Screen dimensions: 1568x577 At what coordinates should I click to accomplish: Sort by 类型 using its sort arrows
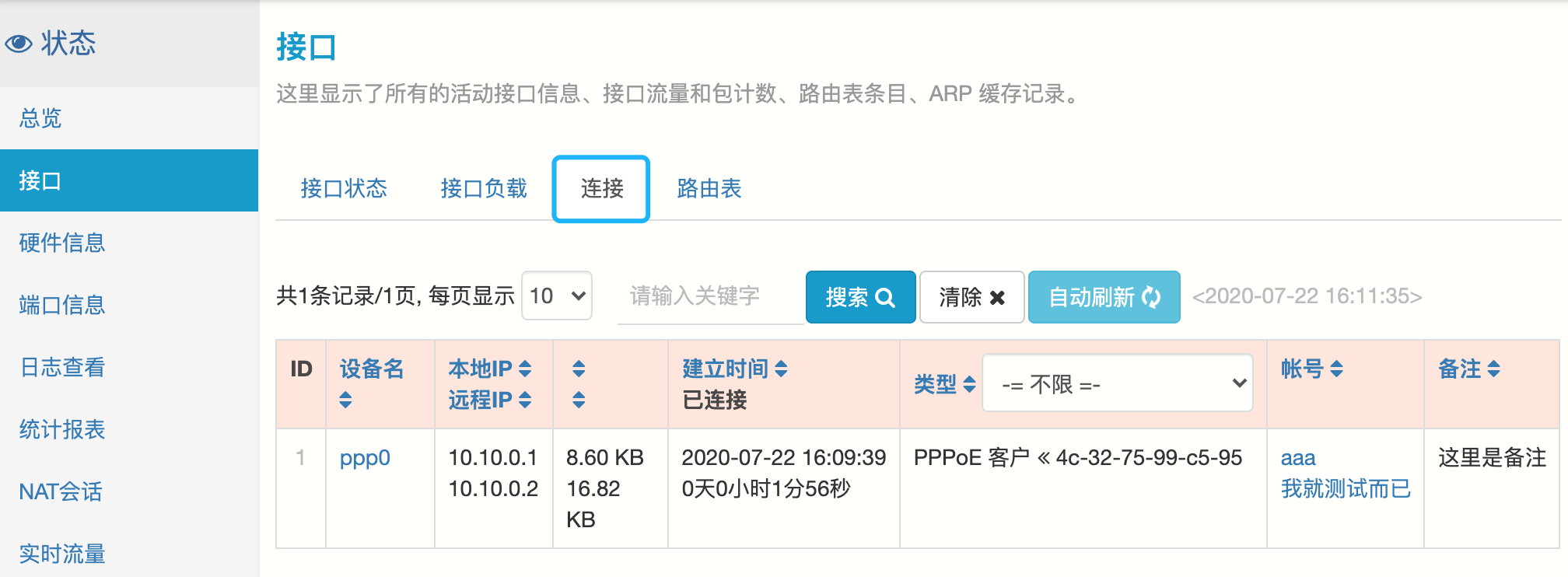click(969, 384)
